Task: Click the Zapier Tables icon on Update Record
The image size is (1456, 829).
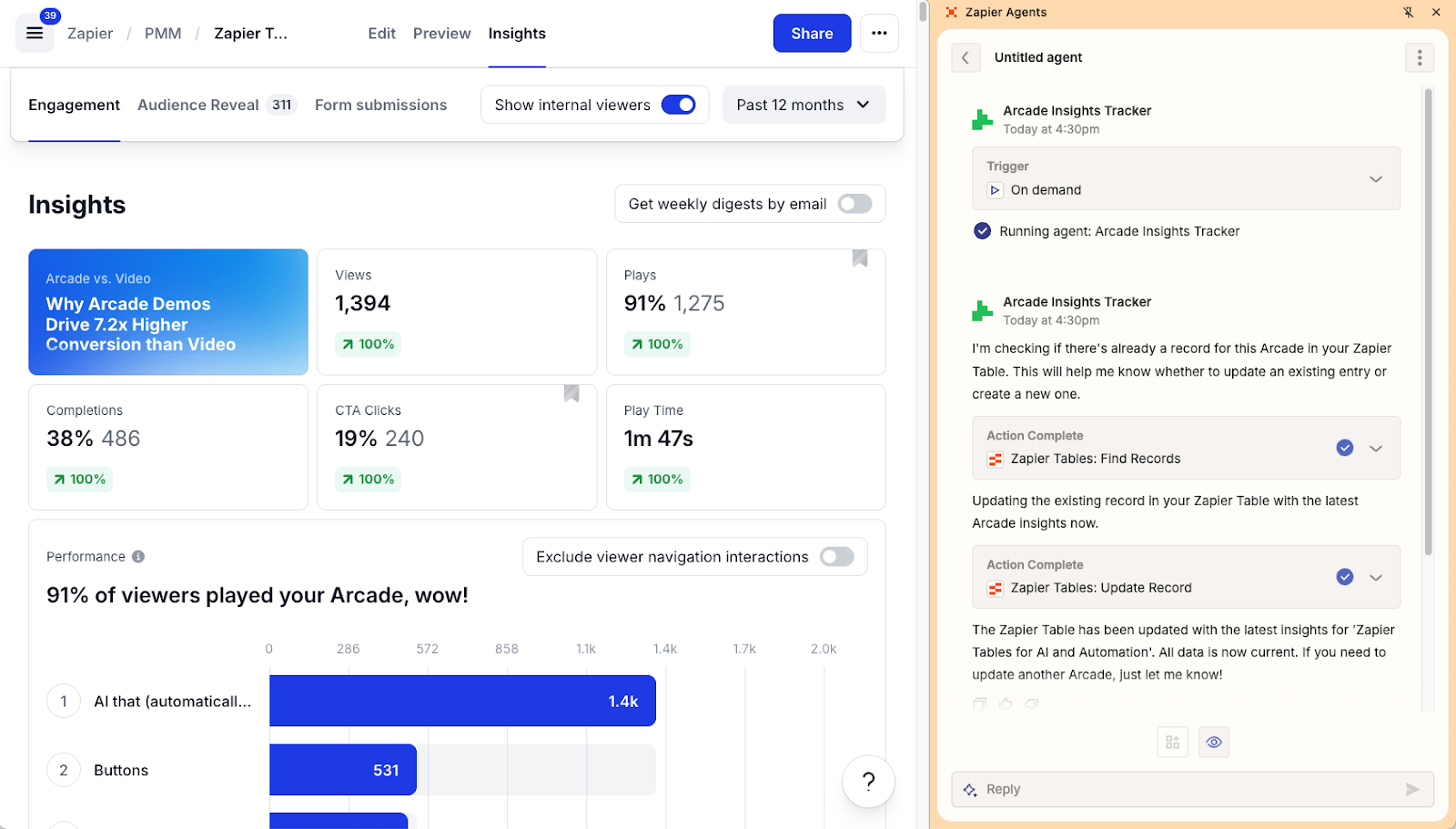Action: pos(996,589)
